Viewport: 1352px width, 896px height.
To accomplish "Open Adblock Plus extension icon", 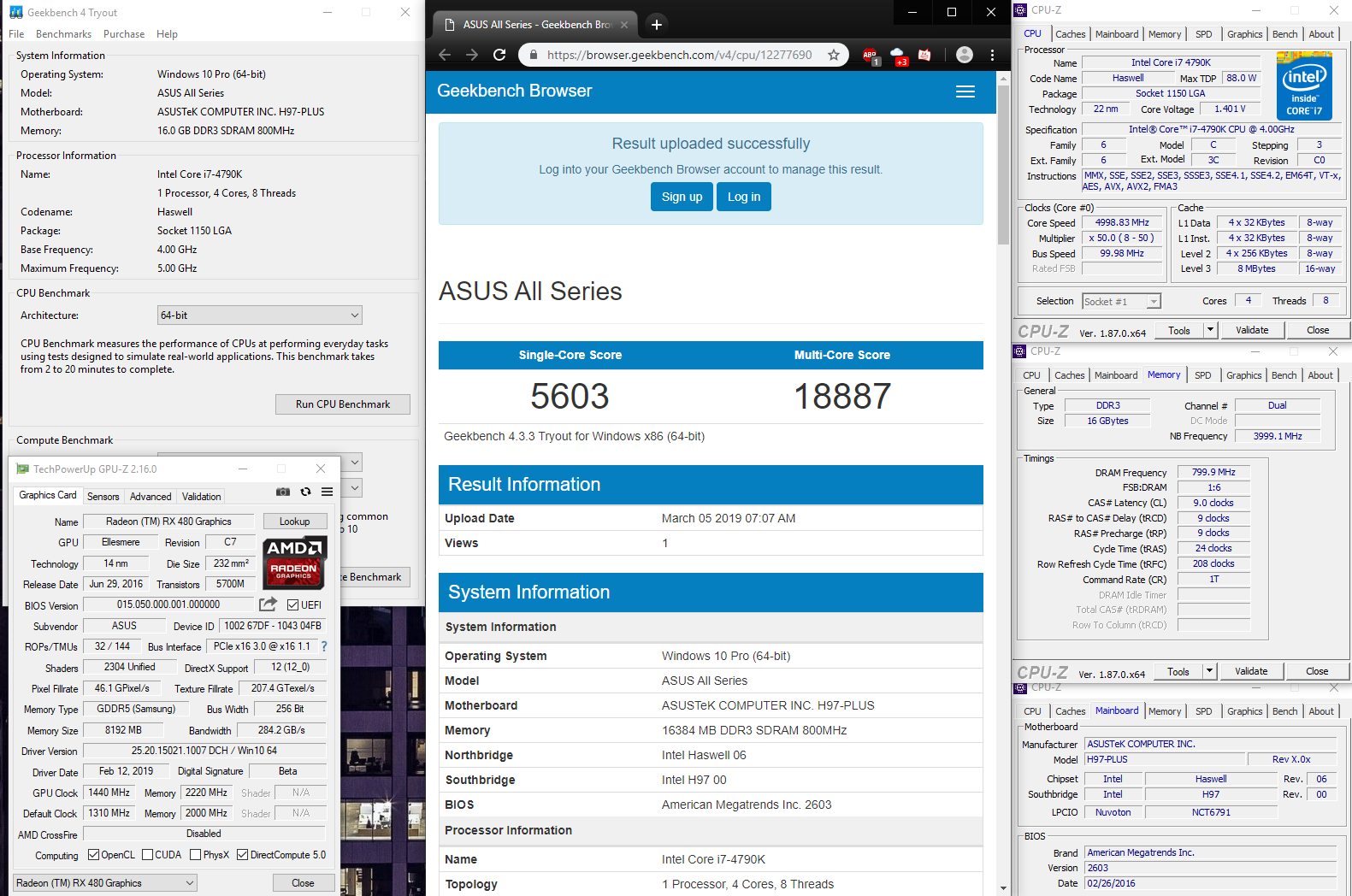I will click(x=871, y=56).
